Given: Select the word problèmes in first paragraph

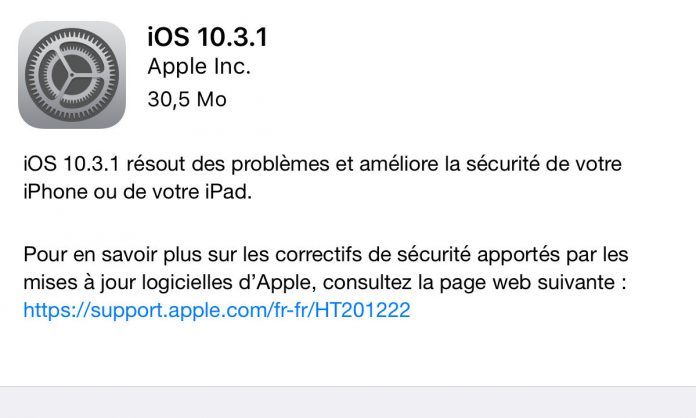Looking at the screenshot, I should 280,164.
